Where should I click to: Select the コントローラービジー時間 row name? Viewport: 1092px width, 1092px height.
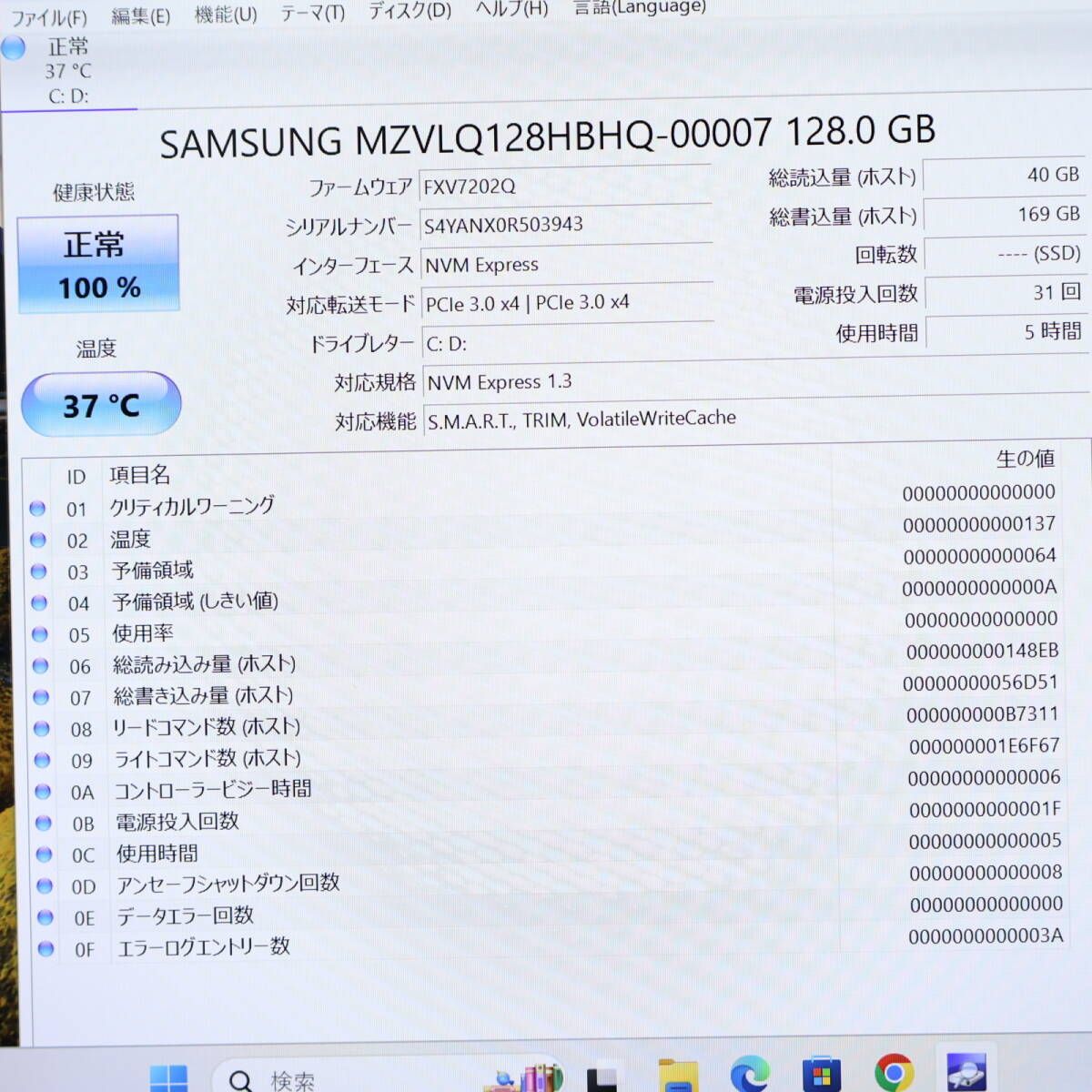(x=213, y=789)
